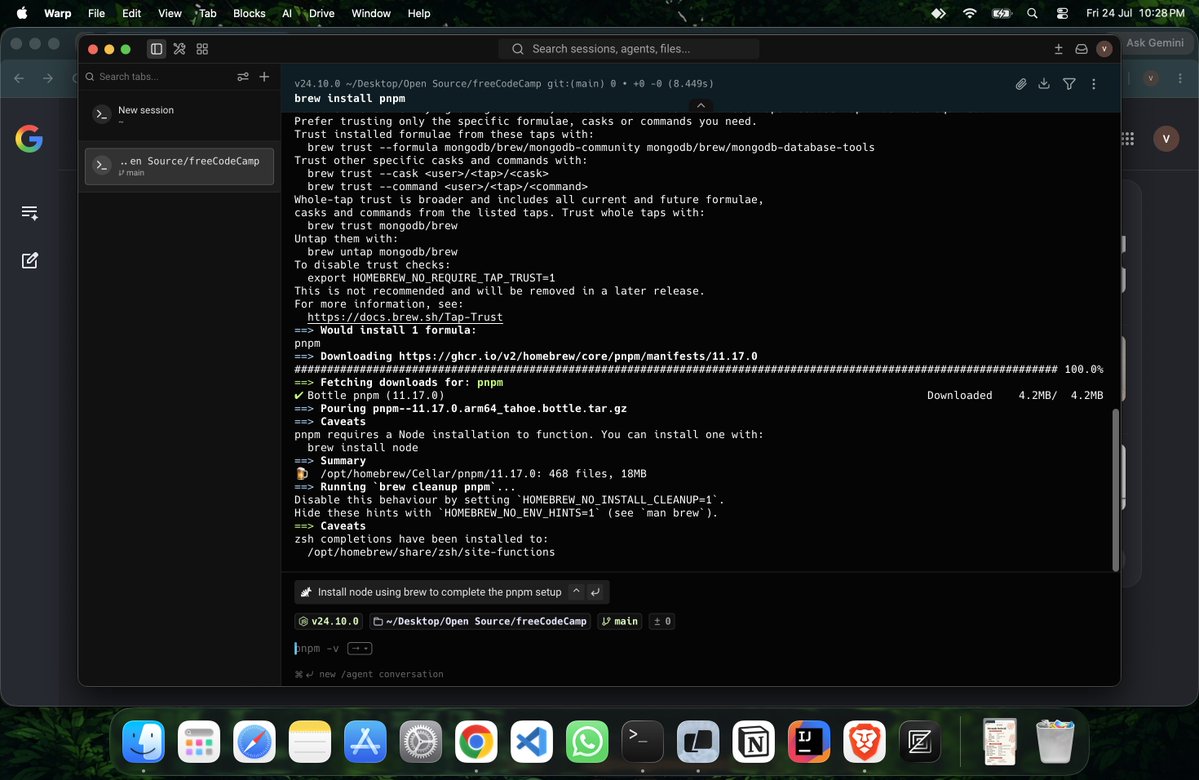Click the battery status icon in menu bar
Viewport: 1199px width, 780px height.
(x=1001, y=13)
